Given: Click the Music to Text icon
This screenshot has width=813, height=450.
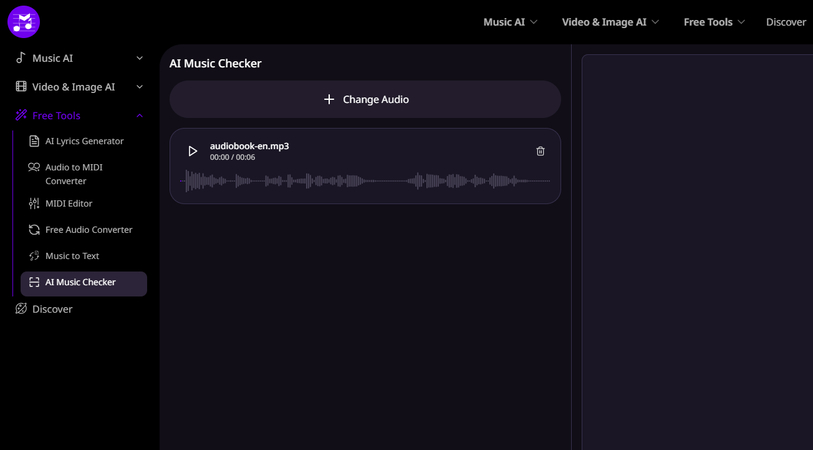Looking at the screenshot, I should tap(34, 256).
